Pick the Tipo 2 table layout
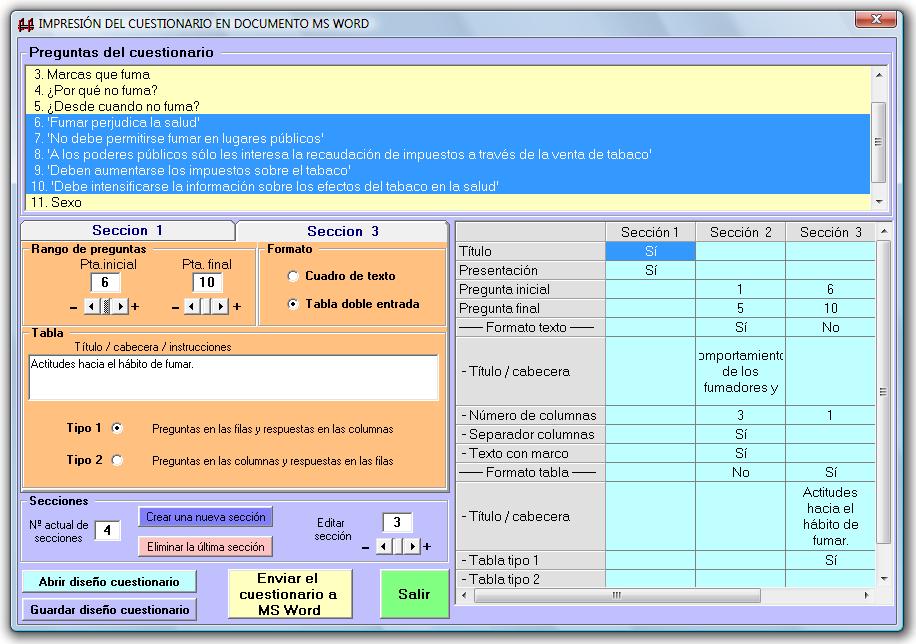Viewport: 916px width, 644px height. point(117,460)
